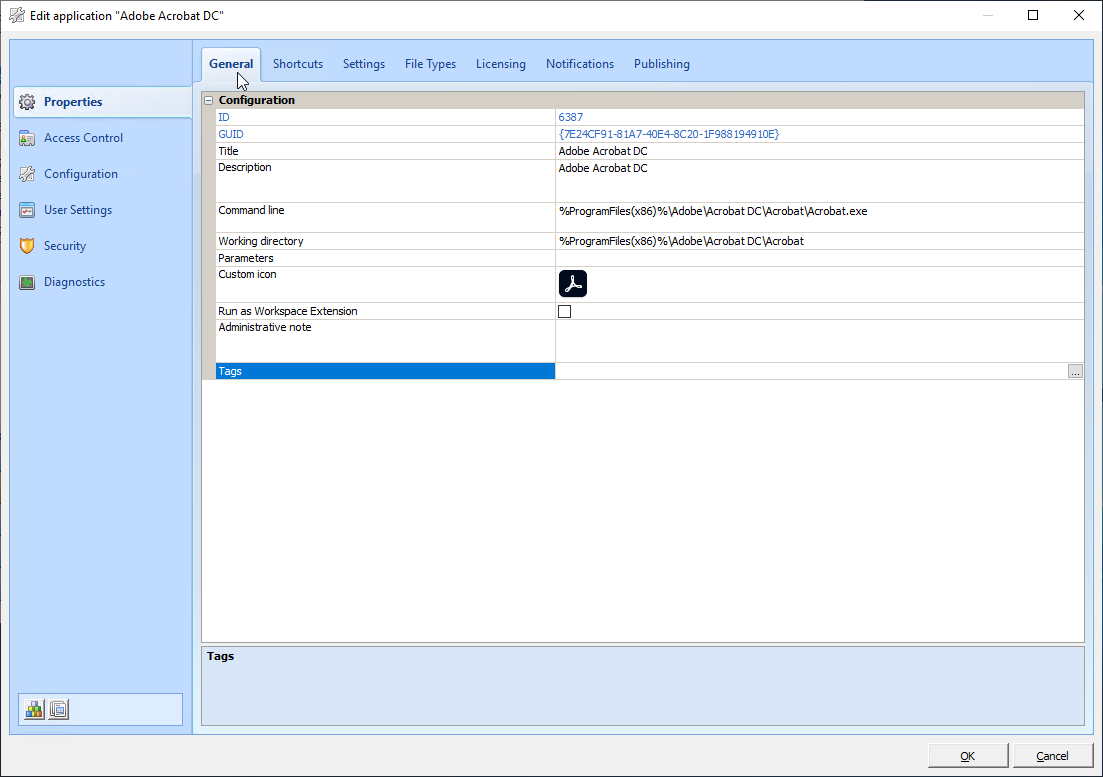Go to the Licensing tab
The height and width of the screenshot is (777, 1103).
point(500,64)
